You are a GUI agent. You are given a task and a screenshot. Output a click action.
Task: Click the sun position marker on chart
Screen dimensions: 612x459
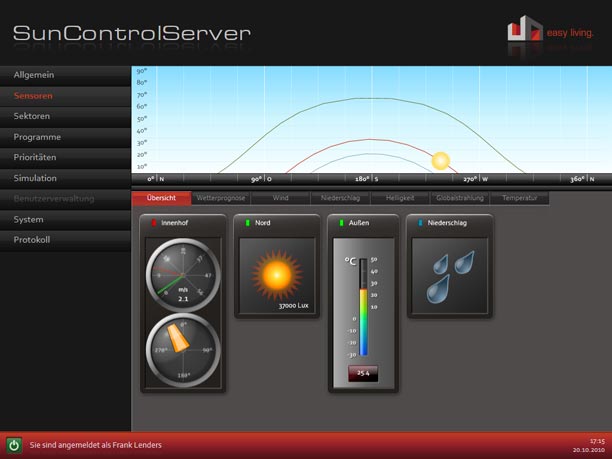pos(441,160)
